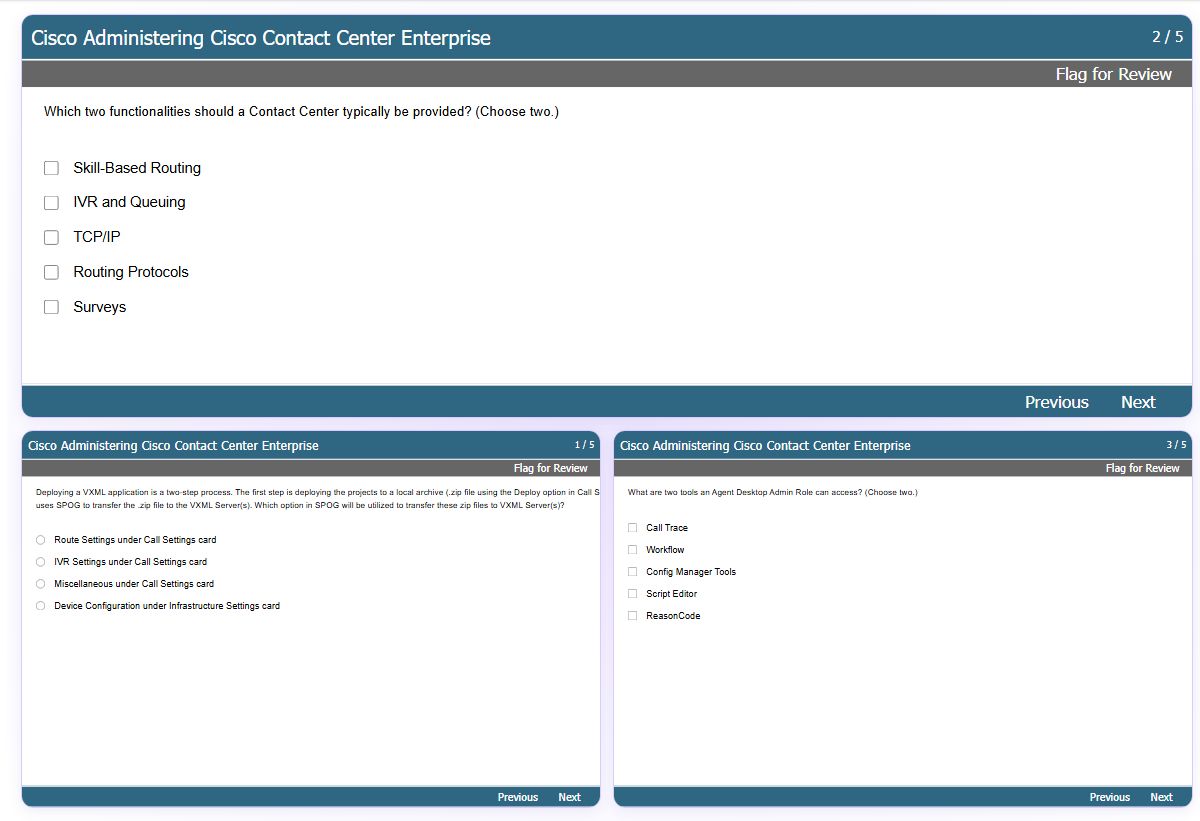Enable the Routing Protocols checkbox

coord(52,273)
